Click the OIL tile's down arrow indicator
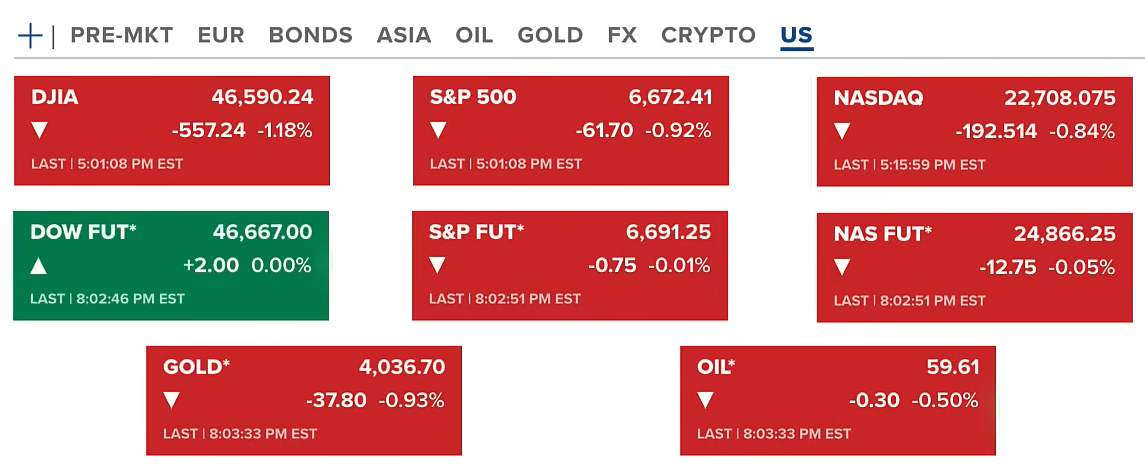This screenshot has height=468, width=1145. click(x=706, y=401)
